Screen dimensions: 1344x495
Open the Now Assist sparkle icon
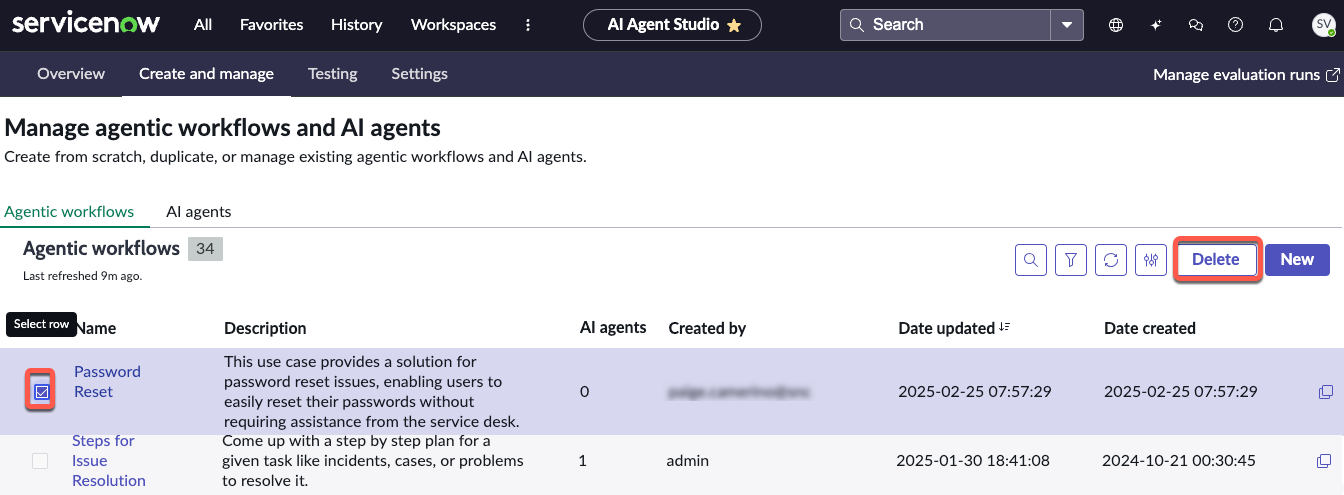pyautogui.click(x=1156, y=25)
